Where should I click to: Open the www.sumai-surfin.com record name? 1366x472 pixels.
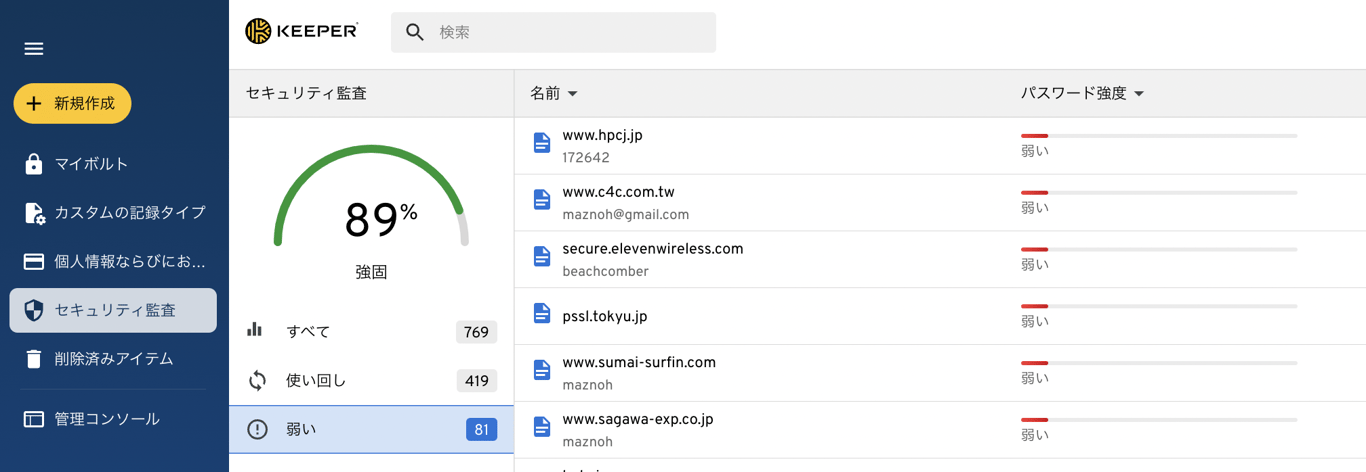tap(639, 363)
